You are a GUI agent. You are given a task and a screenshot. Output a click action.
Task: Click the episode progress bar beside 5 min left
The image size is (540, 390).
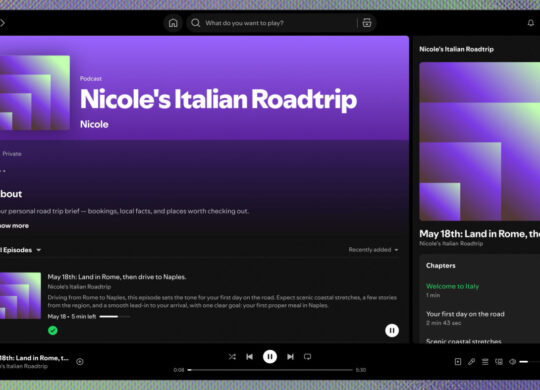point(115,317)
